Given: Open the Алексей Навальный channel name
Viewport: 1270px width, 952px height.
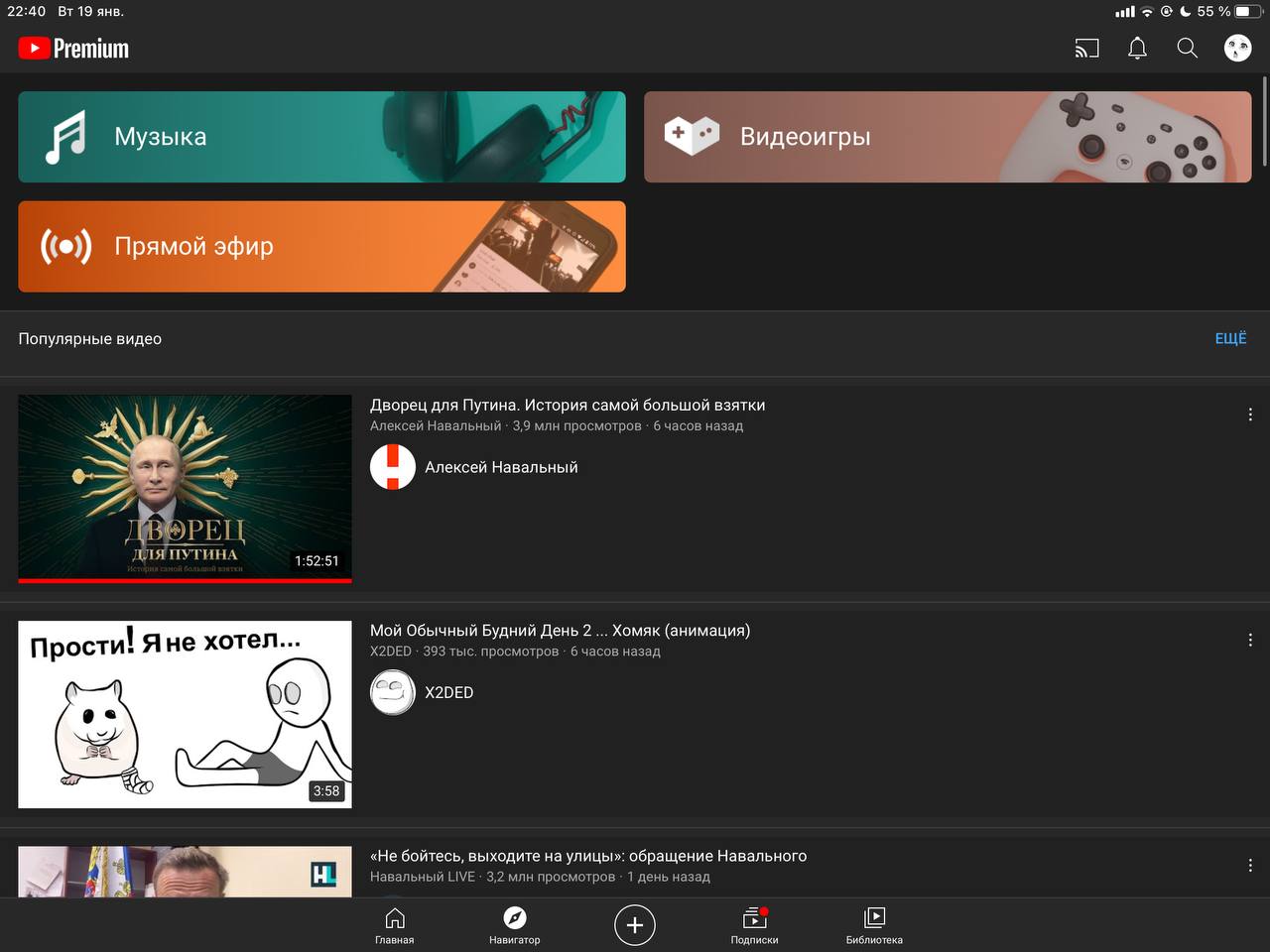Looking at the screenshot, I should tap(501, 467).
